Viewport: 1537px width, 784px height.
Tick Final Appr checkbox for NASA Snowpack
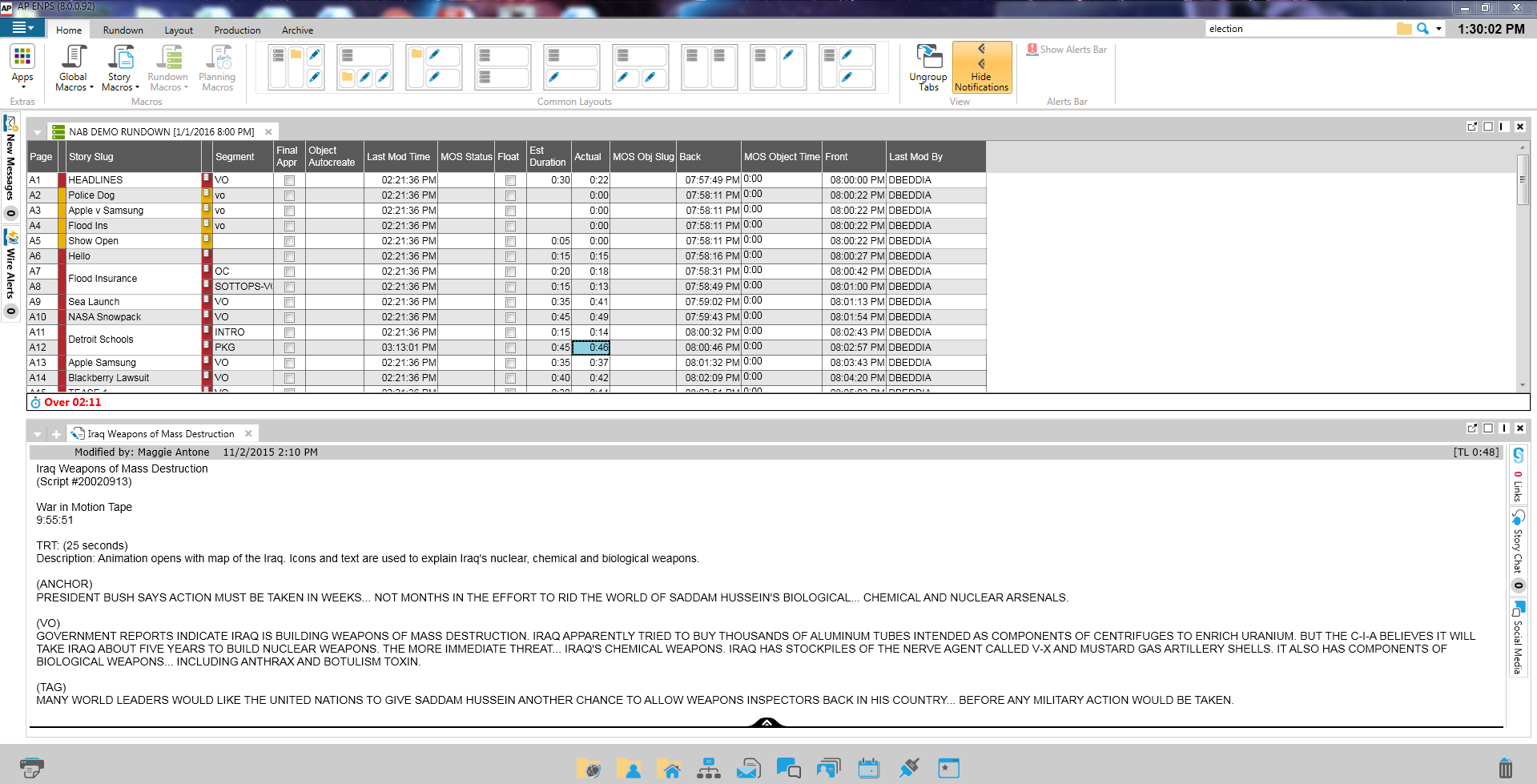(x=289, y=318)
